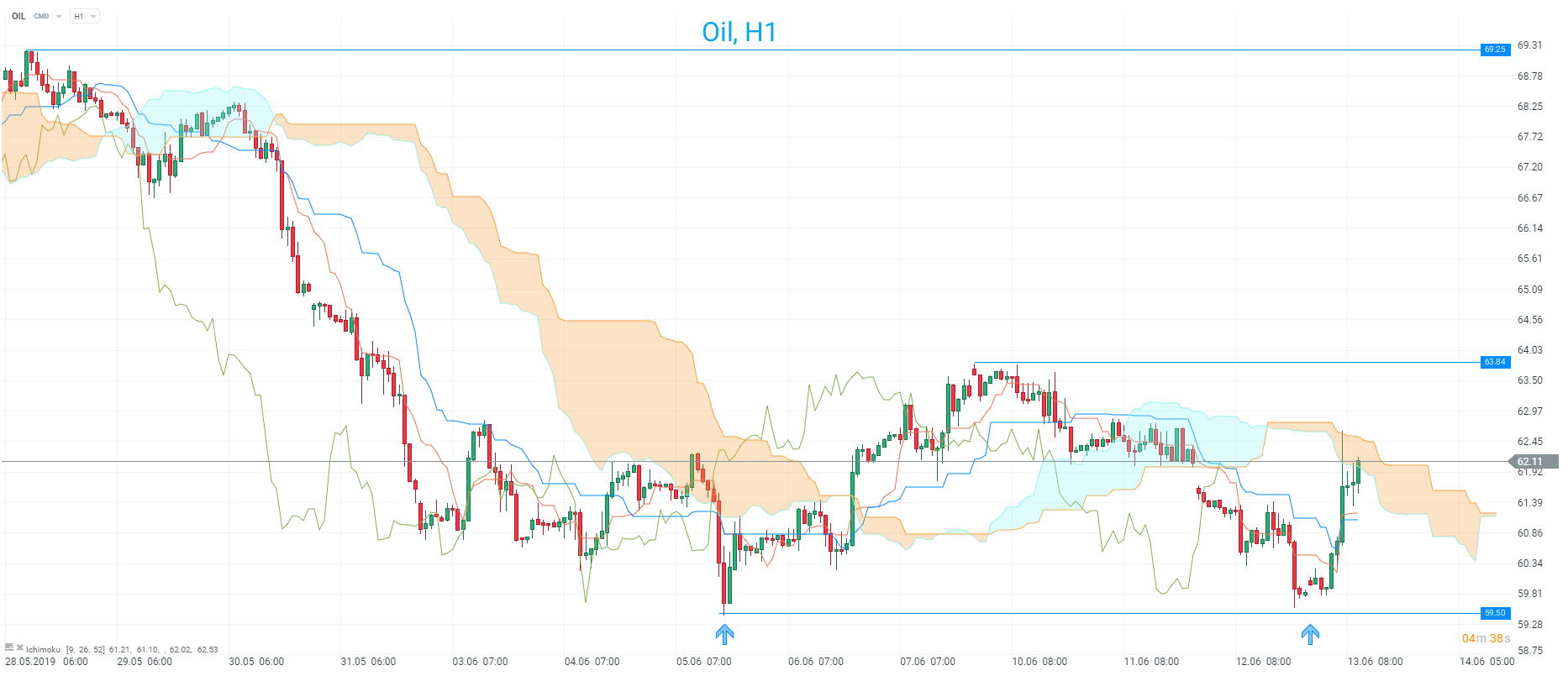
Task: Click the right blue up arrow marker
Action: click(1310, 634)
